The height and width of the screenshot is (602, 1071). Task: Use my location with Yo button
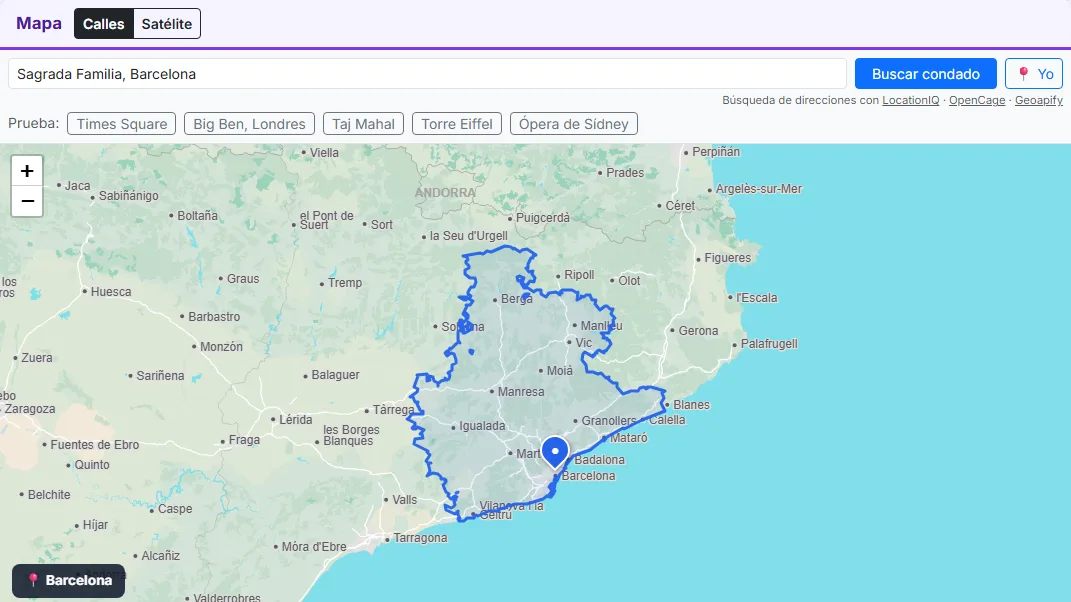pos(1034,74)
